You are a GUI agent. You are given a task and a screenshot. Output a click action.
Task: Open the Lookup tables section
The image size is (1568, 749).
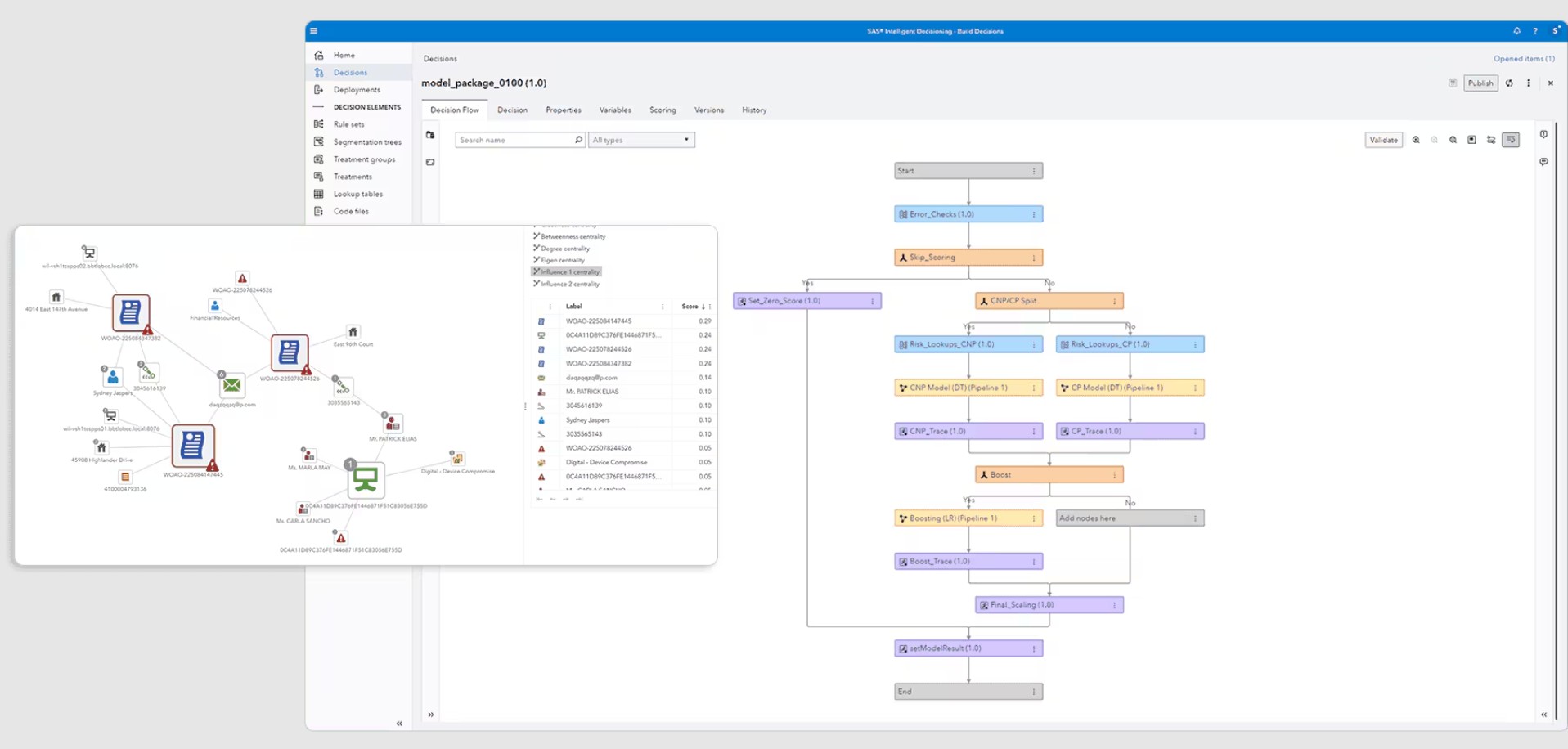(357, 194)
